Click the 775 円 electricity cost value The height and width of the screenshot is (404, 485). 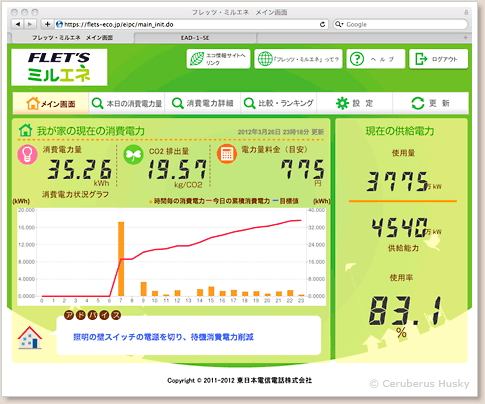point(302,169)
